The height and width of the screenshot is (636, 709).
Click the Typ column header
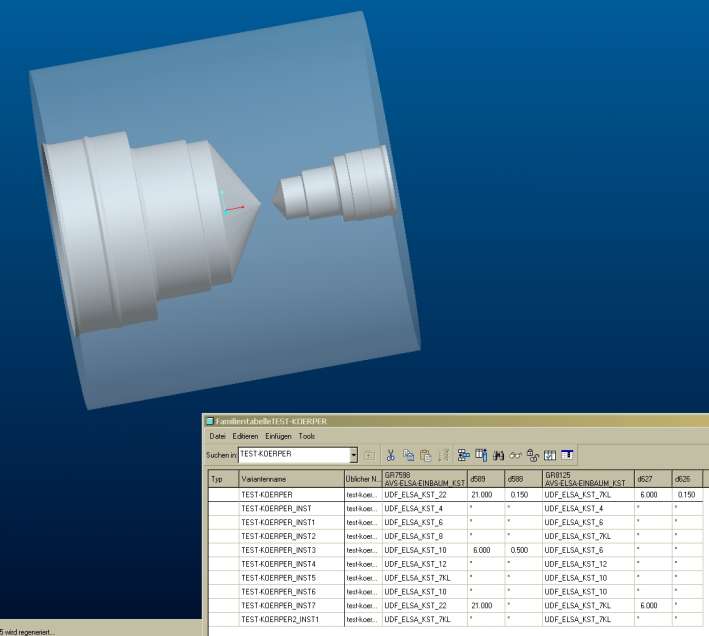(x=223, y=479)
